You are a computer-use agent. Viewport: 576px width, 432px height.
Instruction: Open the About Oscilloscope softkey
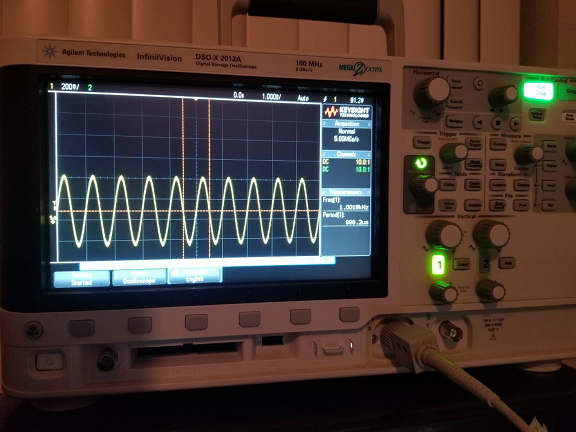click(x=139, y=277)
